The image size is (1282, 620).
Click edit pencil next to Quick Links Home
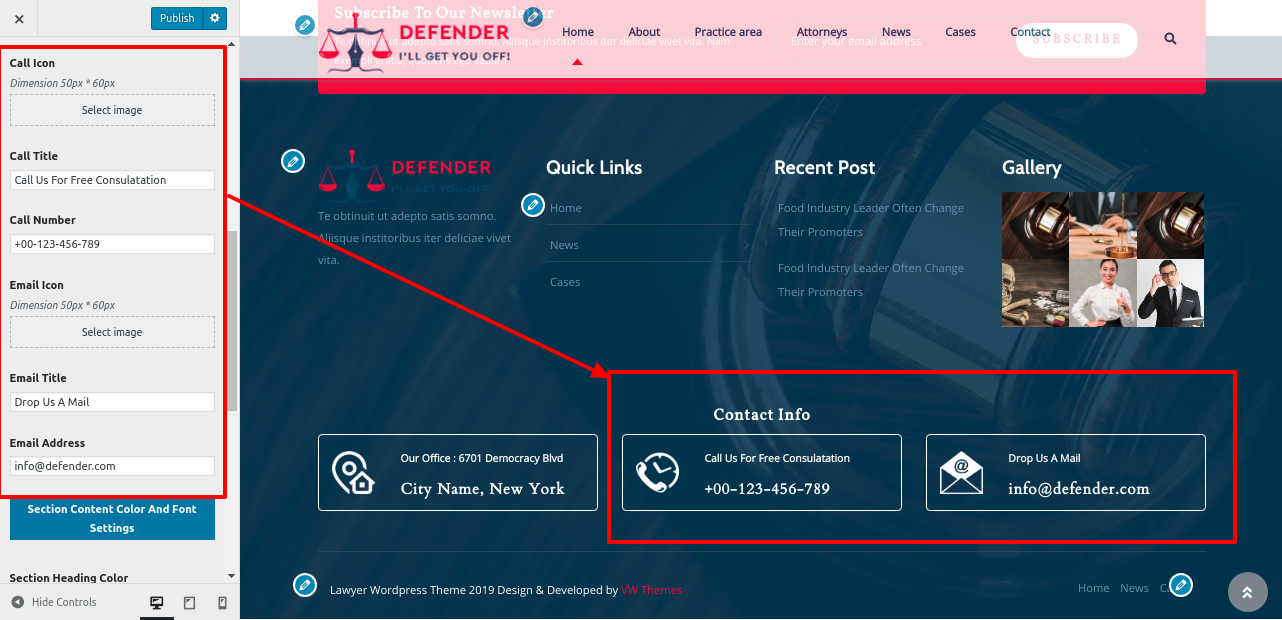[533, 205]
